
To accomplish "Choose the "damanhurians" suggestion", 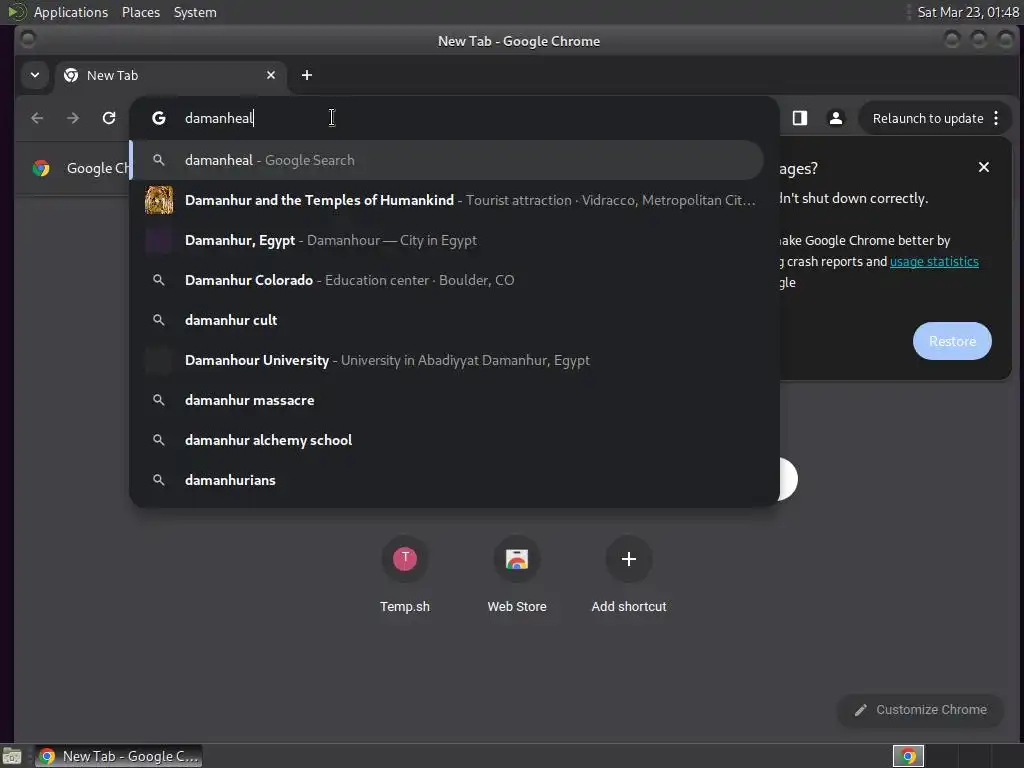I will pos(447,480).
